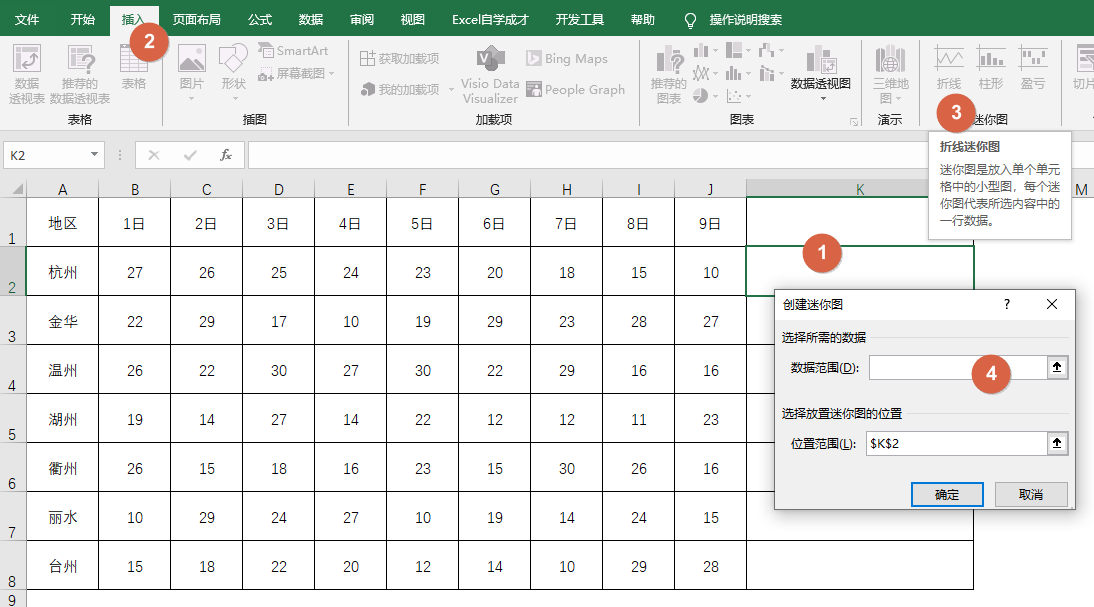This screenshot has width=1094, height=607.
Task: Insert a Line sparkline (折线)
Action: 949,68
